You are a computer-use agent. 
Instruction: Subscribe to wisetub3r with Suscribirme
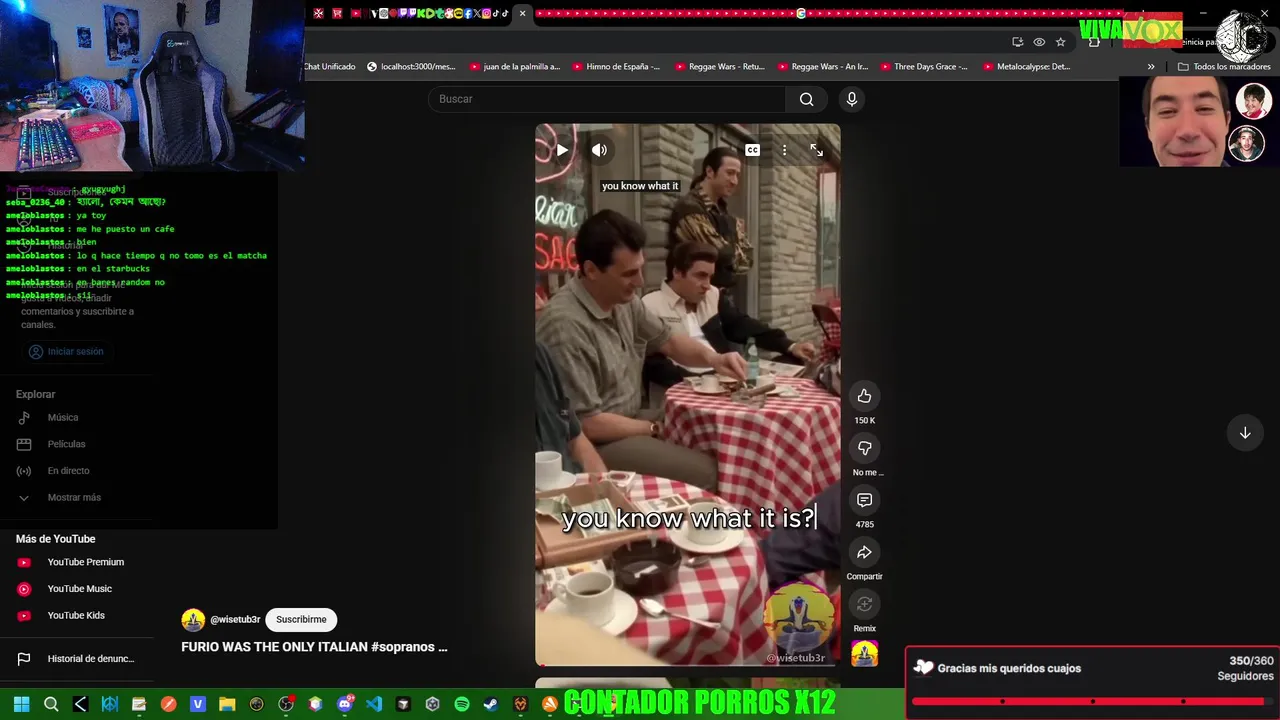click(x=301, y=619)
